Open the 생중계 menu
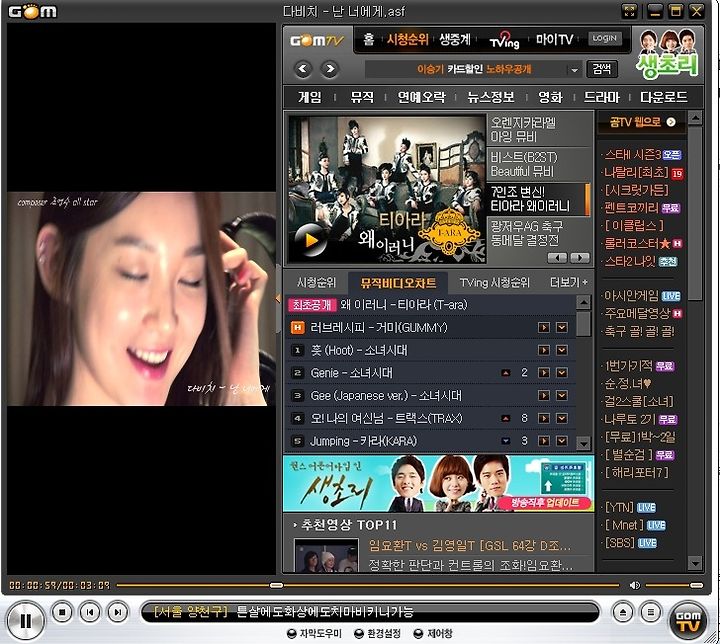The height and width of the screenshot is (644, 720). 455,40
